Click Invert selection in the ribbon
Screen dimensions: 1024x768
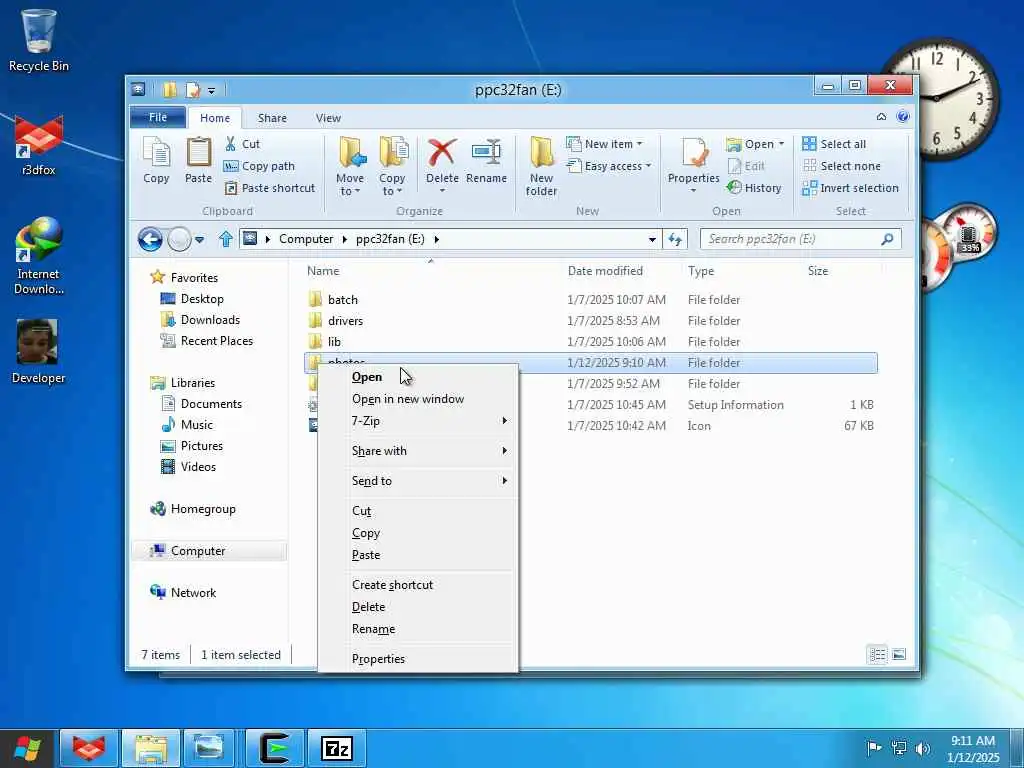tap(850, 188)
